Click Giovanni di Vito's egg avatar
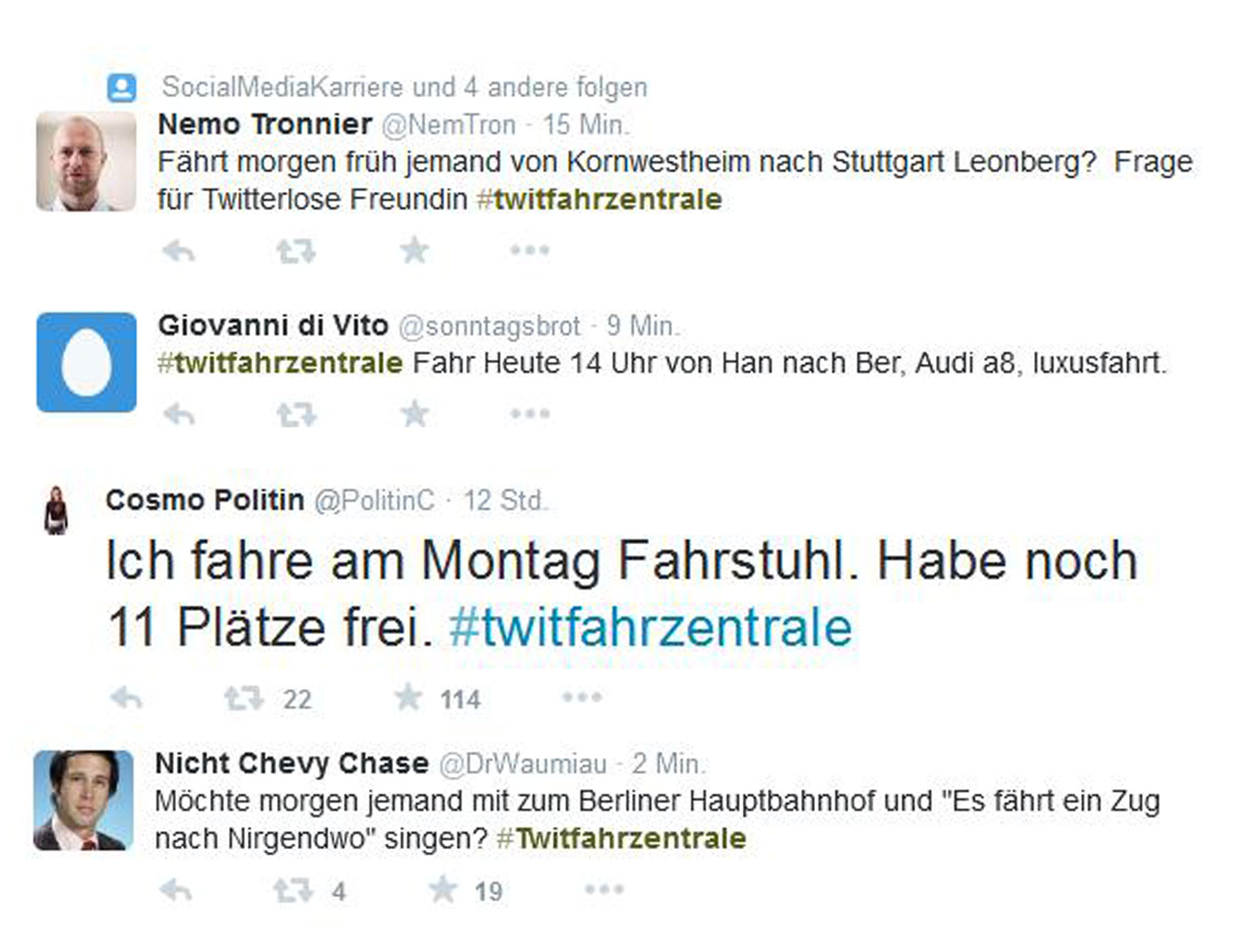 (86, 362)
